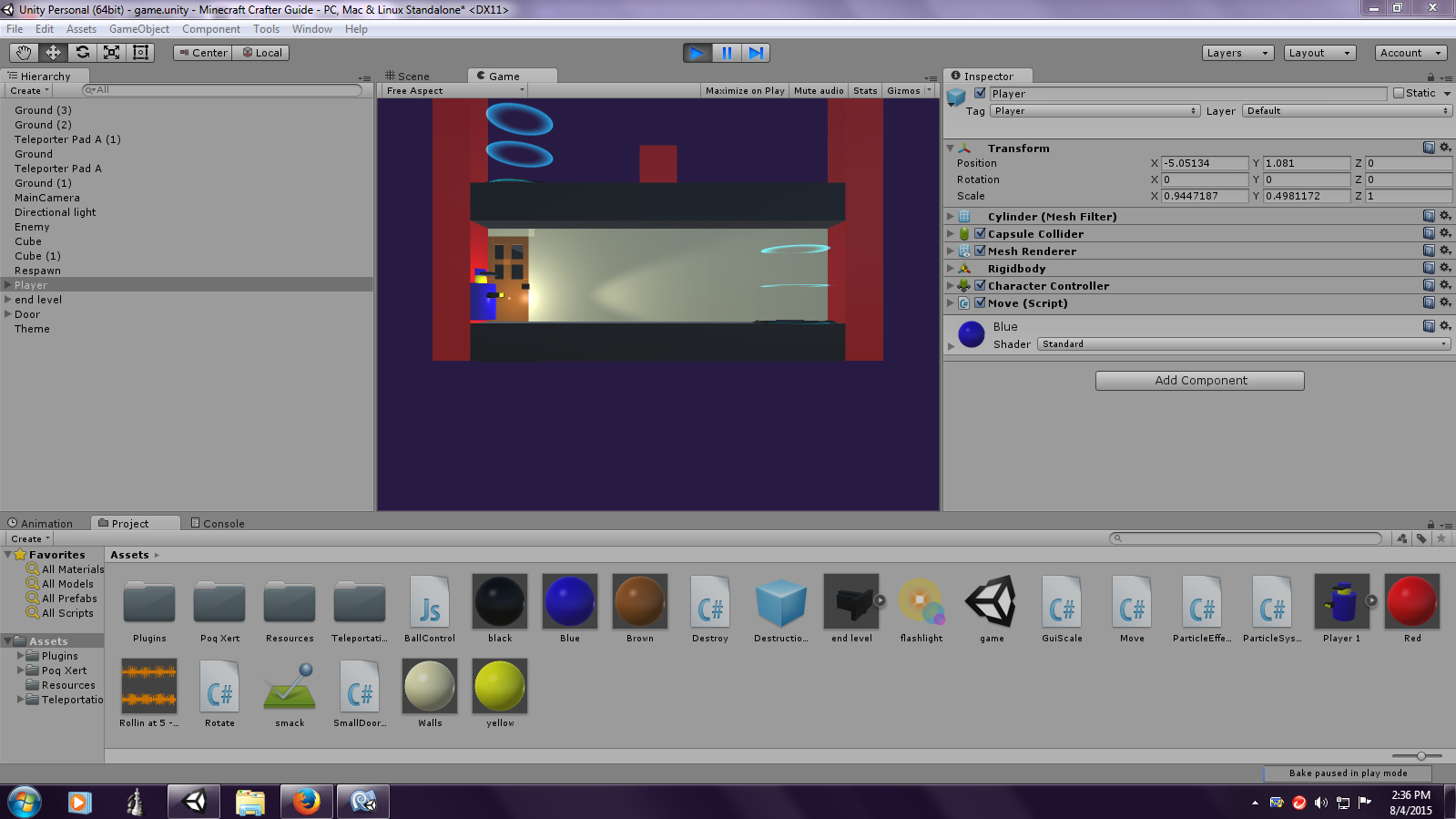Select the flashlight flare asset

pos(921,609)
